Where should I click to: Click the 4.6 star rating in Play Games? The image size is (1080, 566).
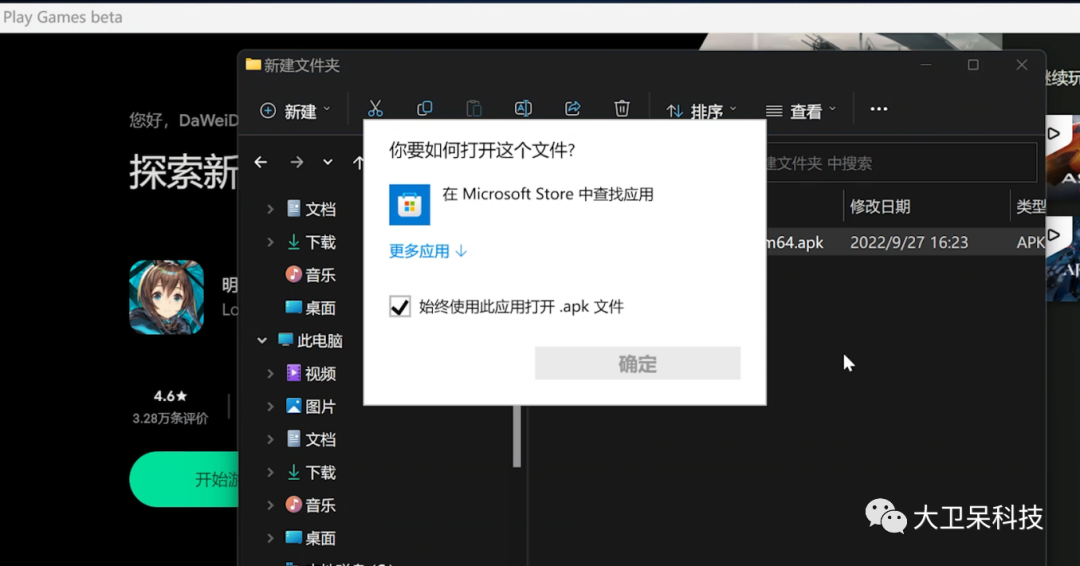pyautogui.click(x=170, y=396)
